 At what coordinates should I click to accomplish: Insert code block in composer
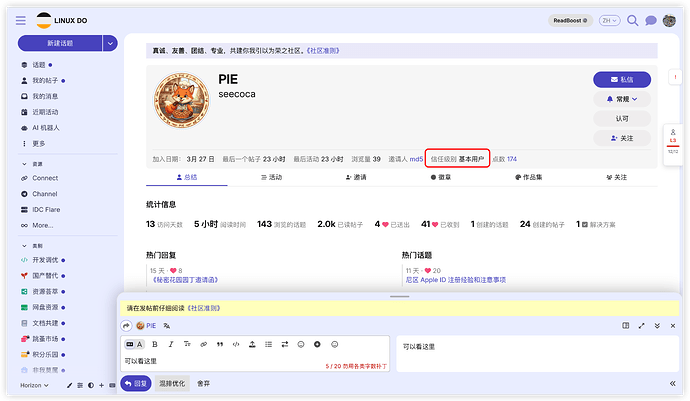(x=236, y=344)
